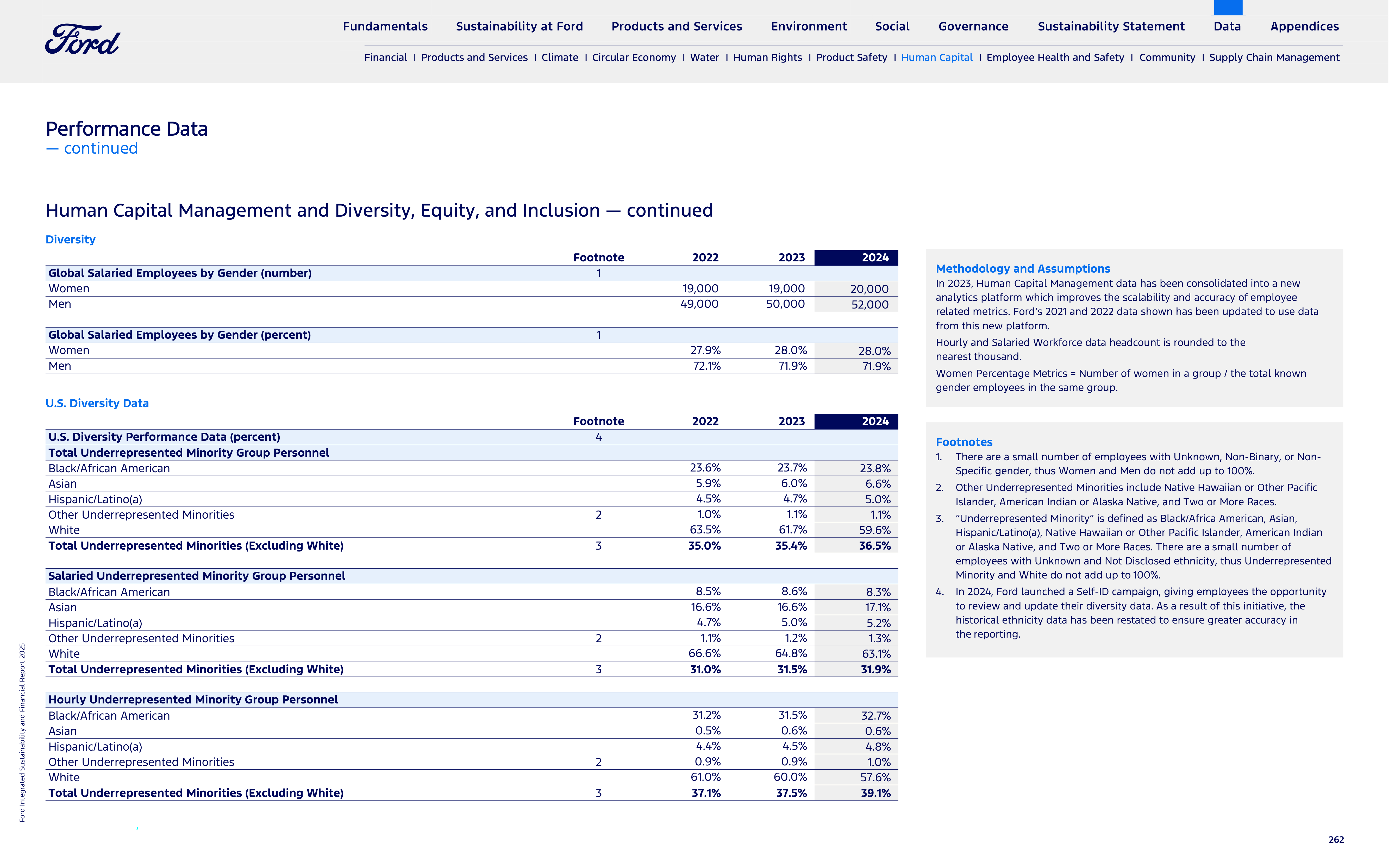Select the 27.9% women 2022 value

tap(705, 350)
